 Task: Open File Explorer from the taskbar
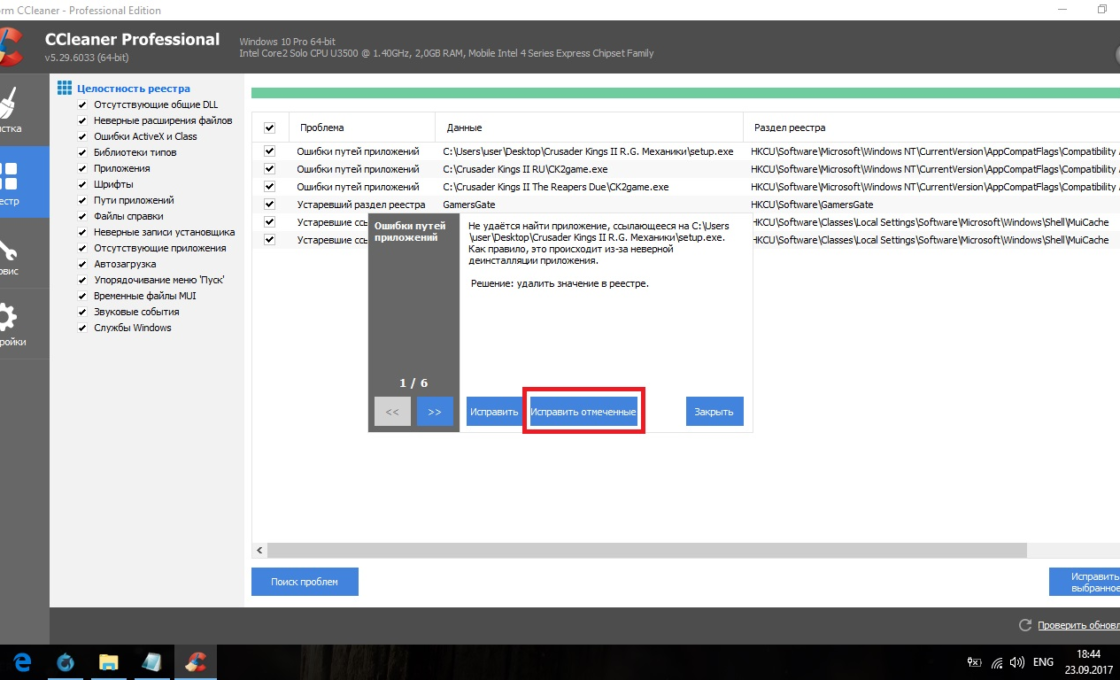coord(109,662)
